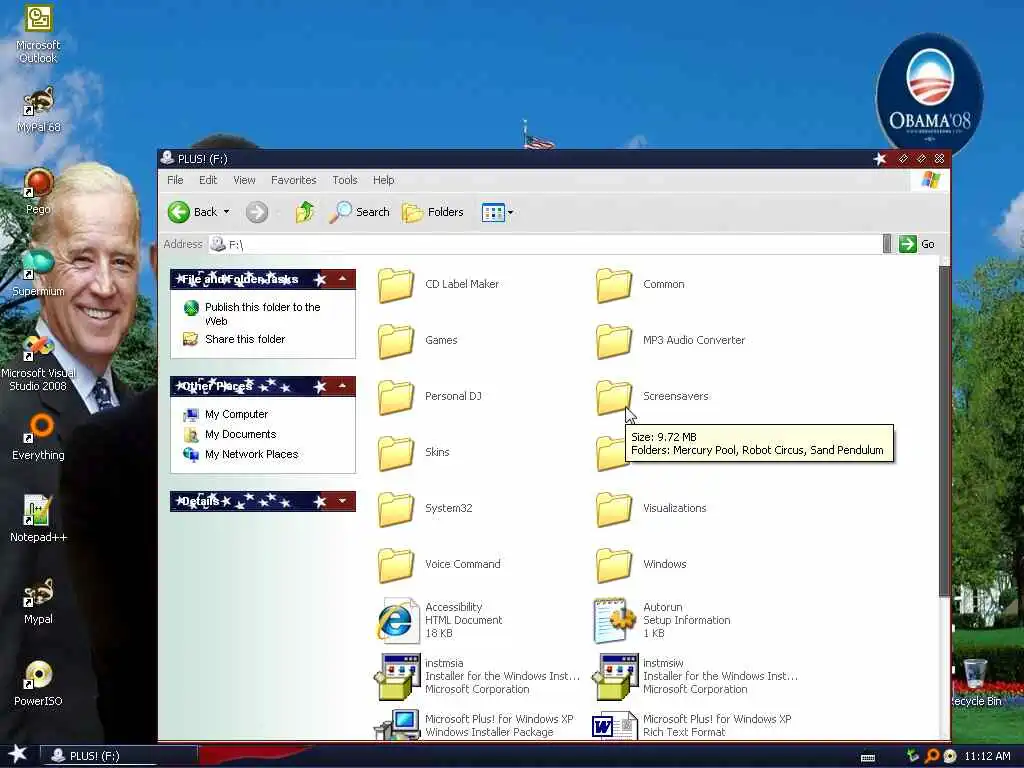Select the Skins folder
The width and height of the screenshot is (1024, 768).
click(x=414, y=453)
